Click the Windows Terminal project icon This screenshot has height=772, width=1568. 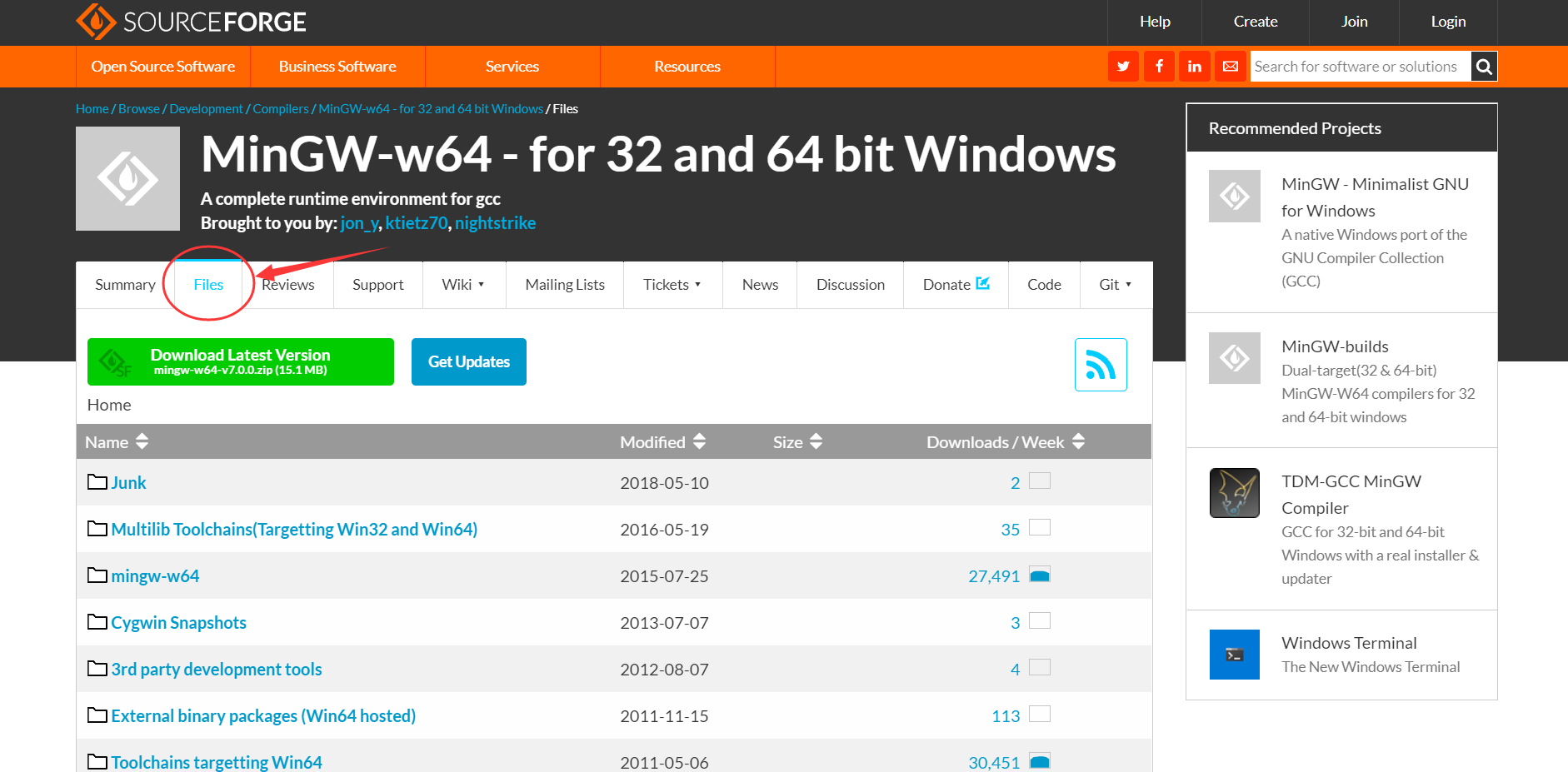1234,655
